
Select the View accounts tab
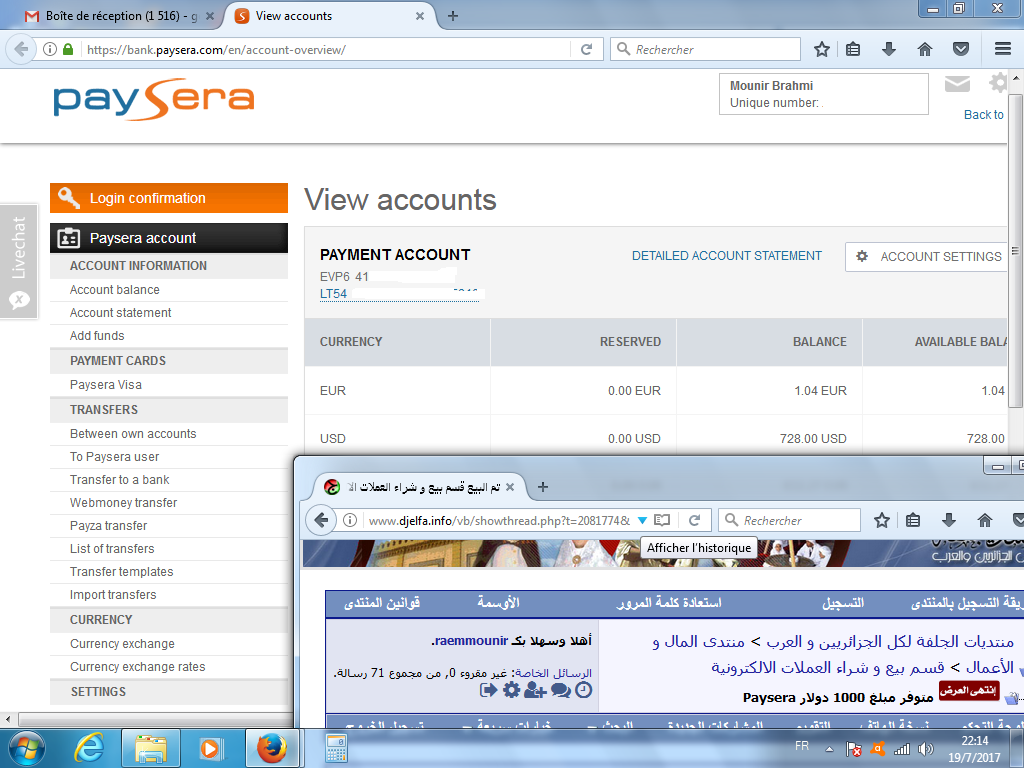327,16
